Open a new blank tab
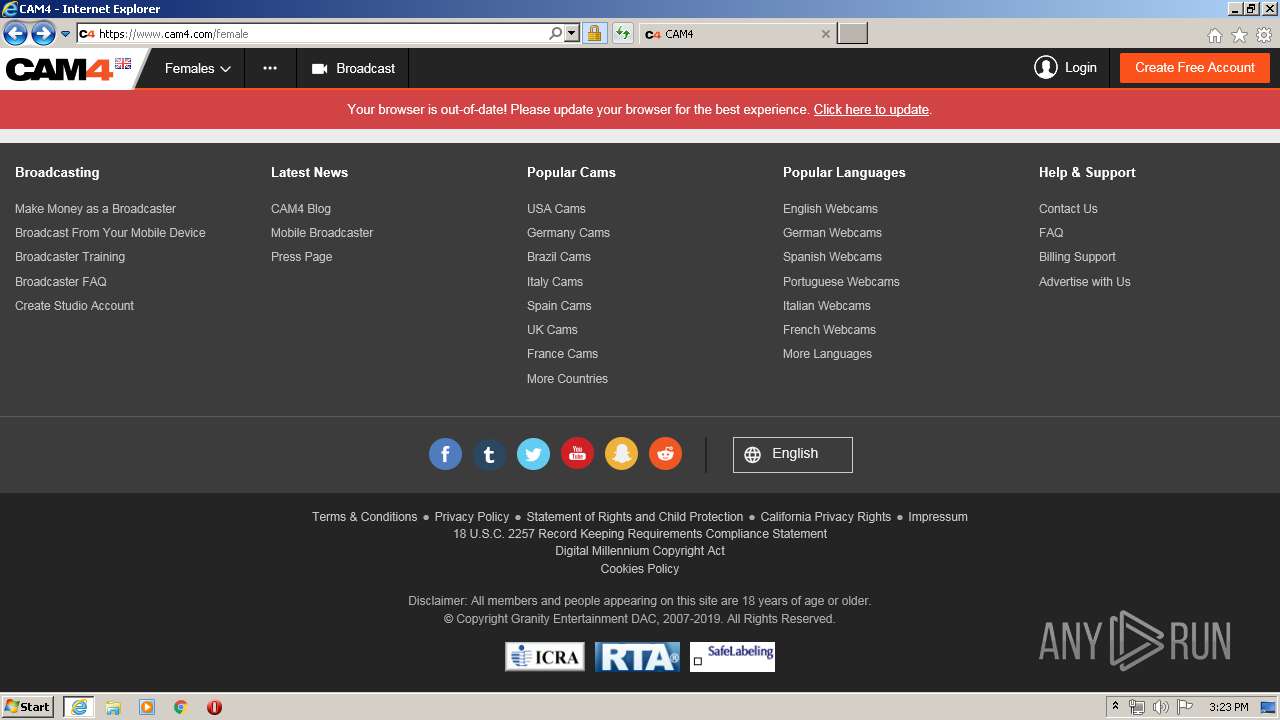 tap(852, 34)
